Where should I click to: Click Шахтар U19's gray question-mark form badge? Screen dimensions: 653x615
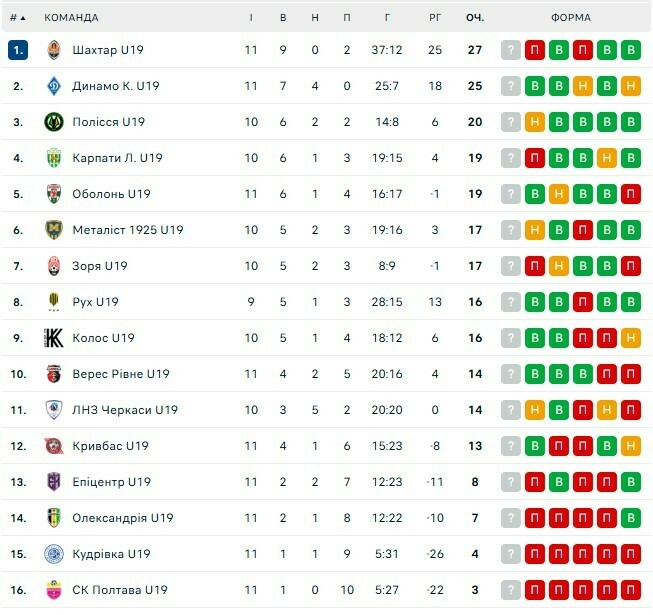click(511, 50)
